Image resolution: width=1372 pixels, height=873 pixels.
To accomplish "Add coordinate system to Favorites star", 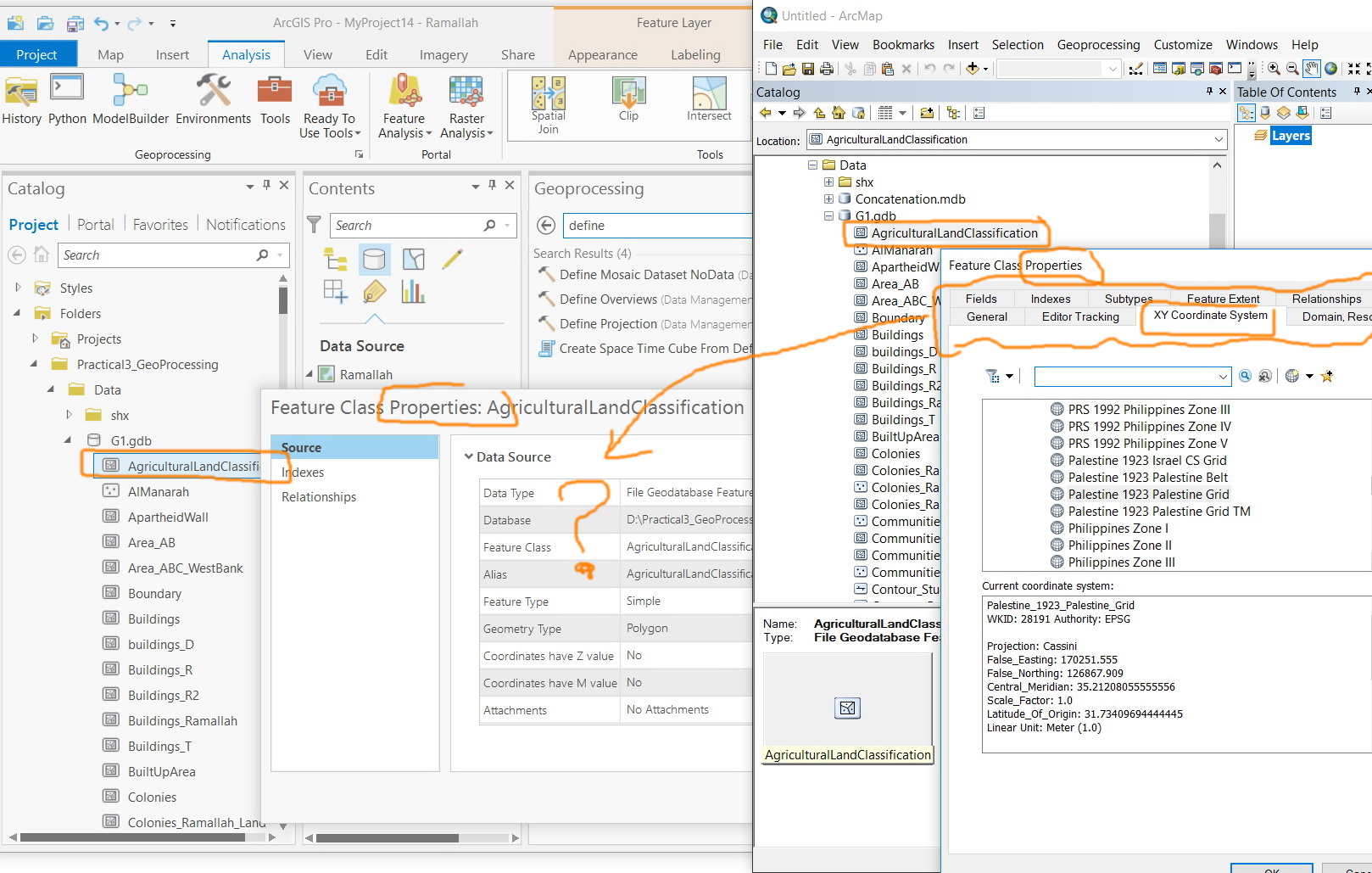I will tap(1327, 376).
